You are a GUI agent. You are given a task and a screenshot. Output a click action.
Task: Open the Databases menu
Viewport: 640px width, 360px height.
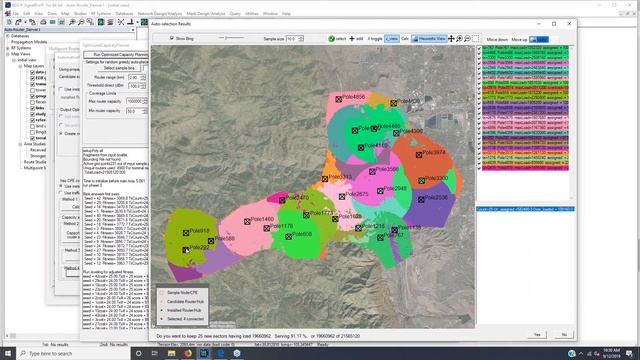[x=124, y=14]
